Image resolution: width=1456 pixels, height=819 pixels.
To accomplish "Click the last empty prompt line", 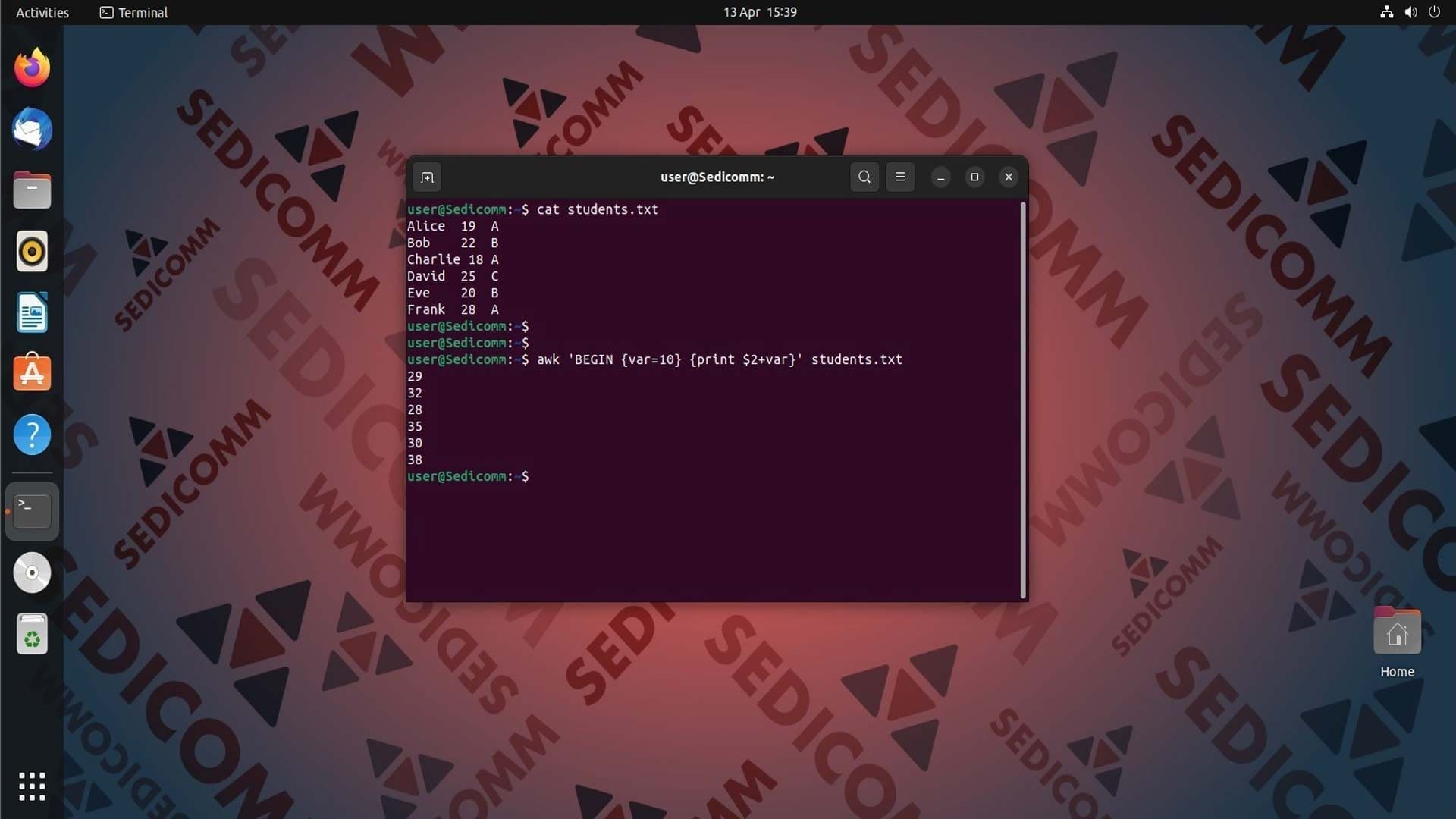I will (x=468, y=476).
